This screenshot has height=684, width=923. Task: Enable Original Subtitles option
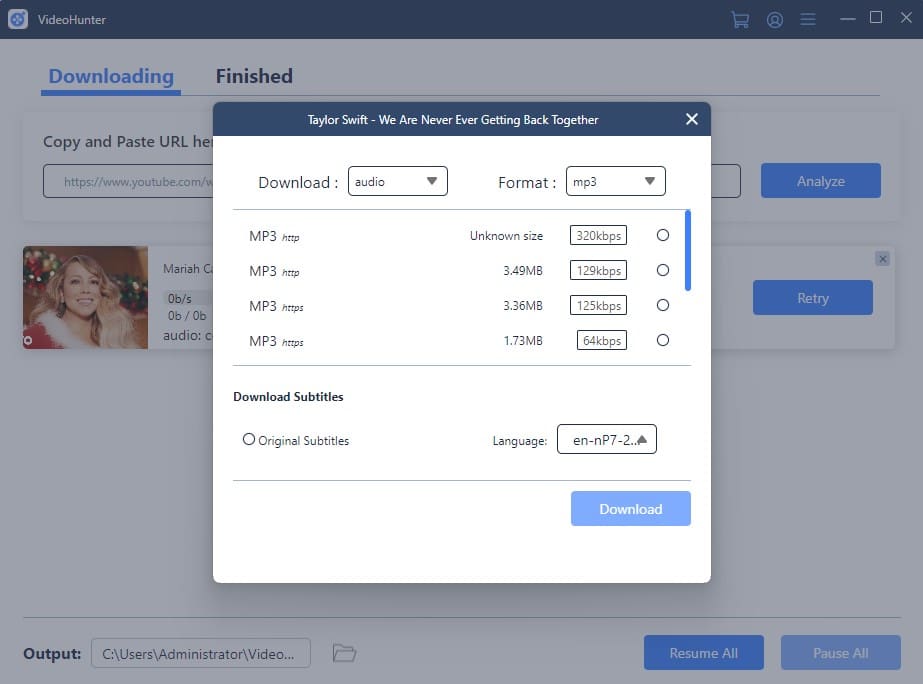point(249,440)
